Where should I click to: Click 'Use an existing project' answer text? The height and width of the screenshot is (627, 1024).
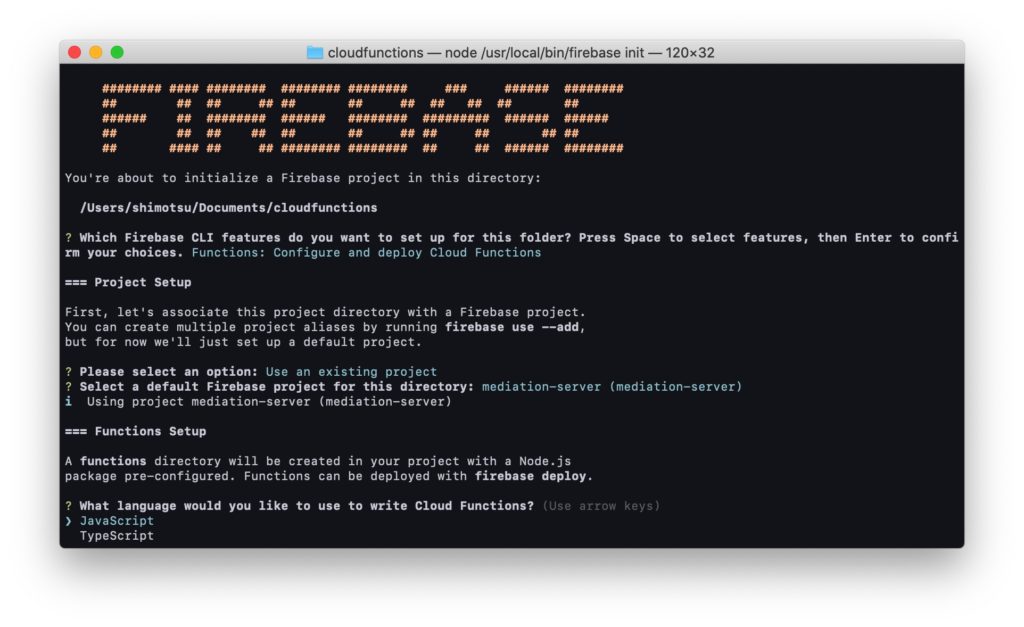pyautogui.click(x=351, y=372)
